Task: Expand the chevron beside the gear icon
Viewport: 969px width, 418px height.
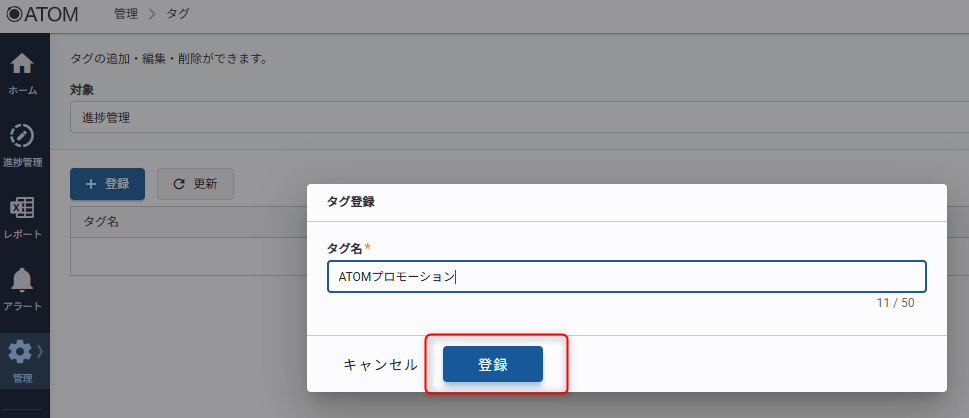Action: (x=40, y=351)
